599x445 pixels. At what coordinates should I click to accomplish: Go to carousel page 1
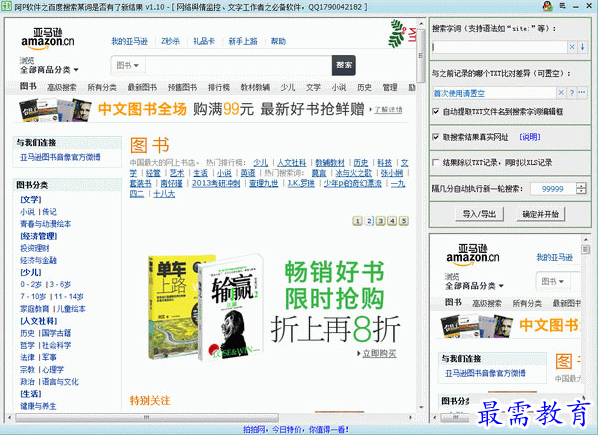click(x=358, y=221)
